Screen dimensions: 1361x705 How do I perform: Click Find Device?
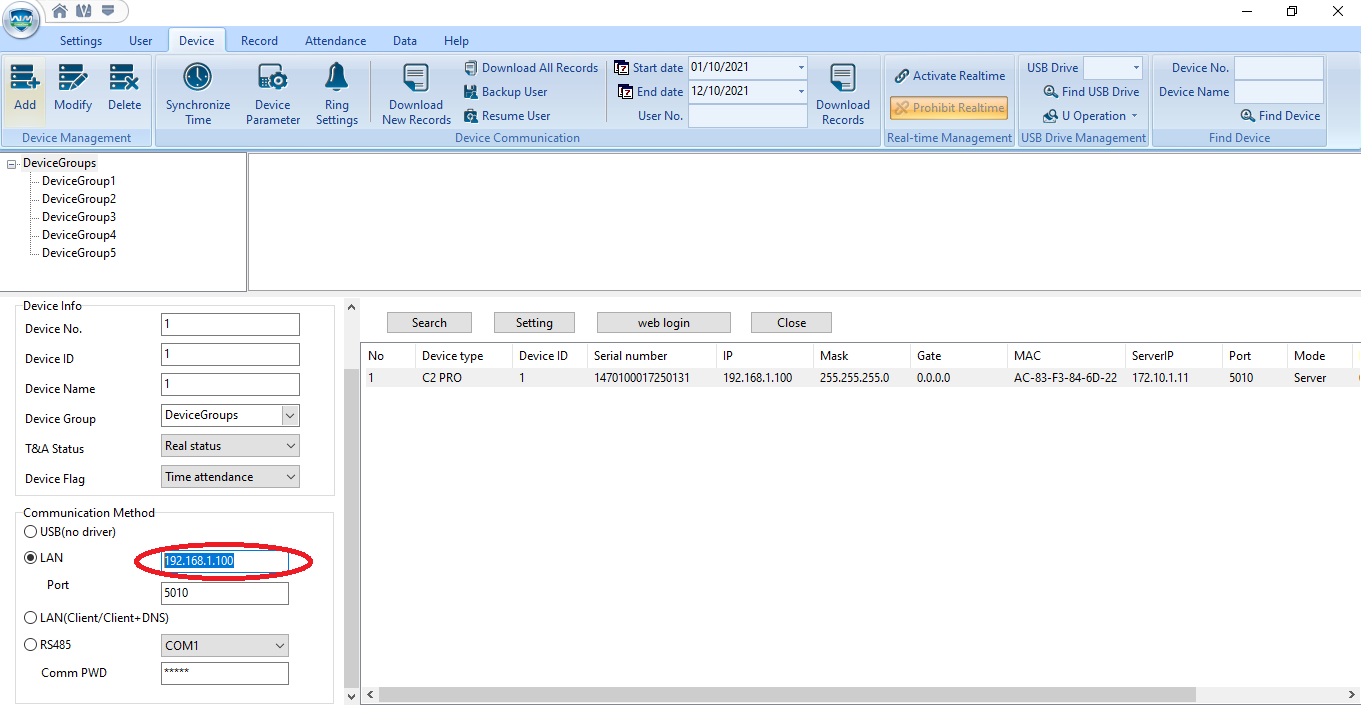1280,116
